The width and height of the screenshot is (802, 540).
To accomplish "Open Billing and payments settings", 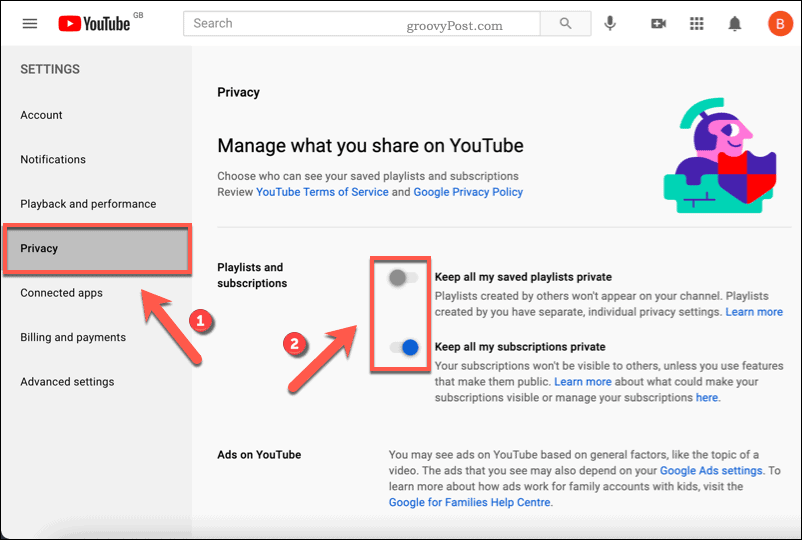I will point(73,338).
